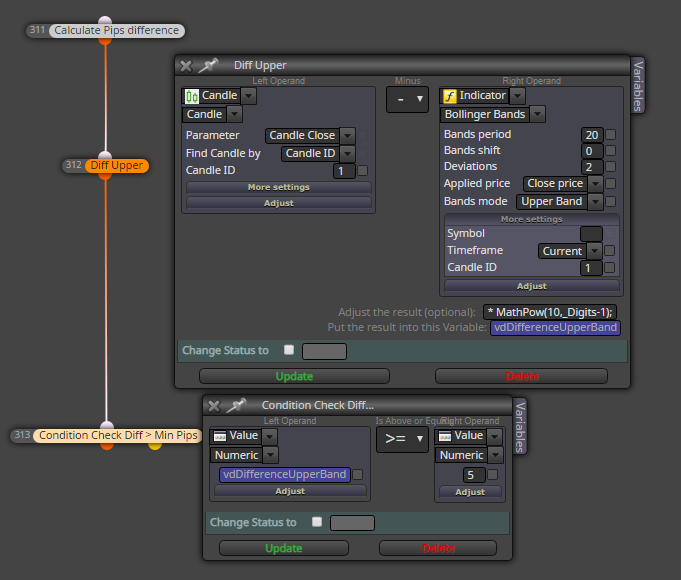The width and height of the screenshot is (681, 580).
Task: Close the Condition Check Diff panel
Action: [x=214, y=406]
